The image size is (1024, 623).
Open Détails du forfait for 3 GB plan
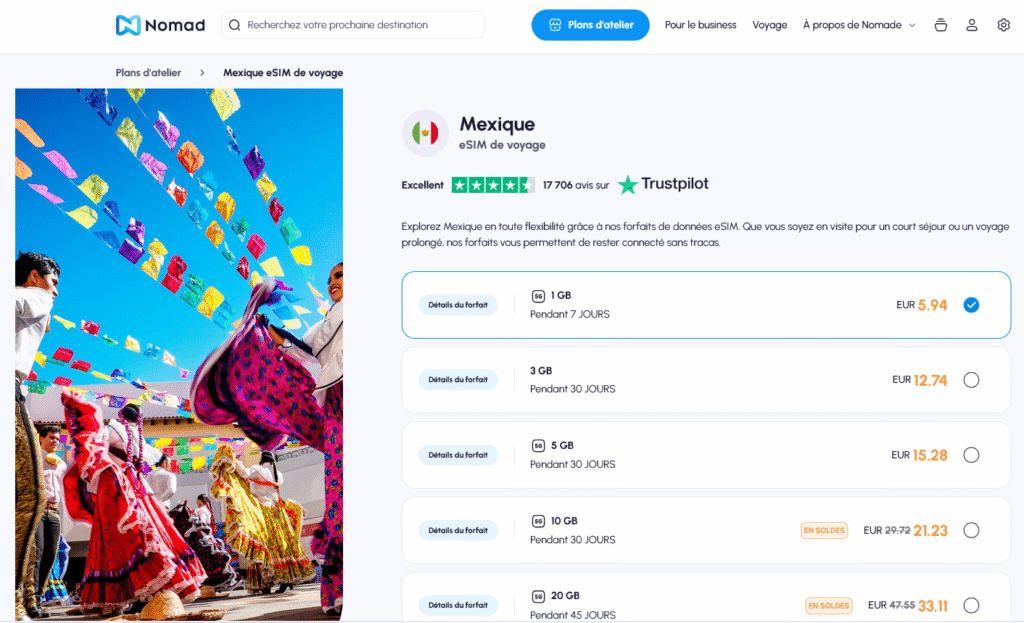pyautogui.click(x=458, y=380)
